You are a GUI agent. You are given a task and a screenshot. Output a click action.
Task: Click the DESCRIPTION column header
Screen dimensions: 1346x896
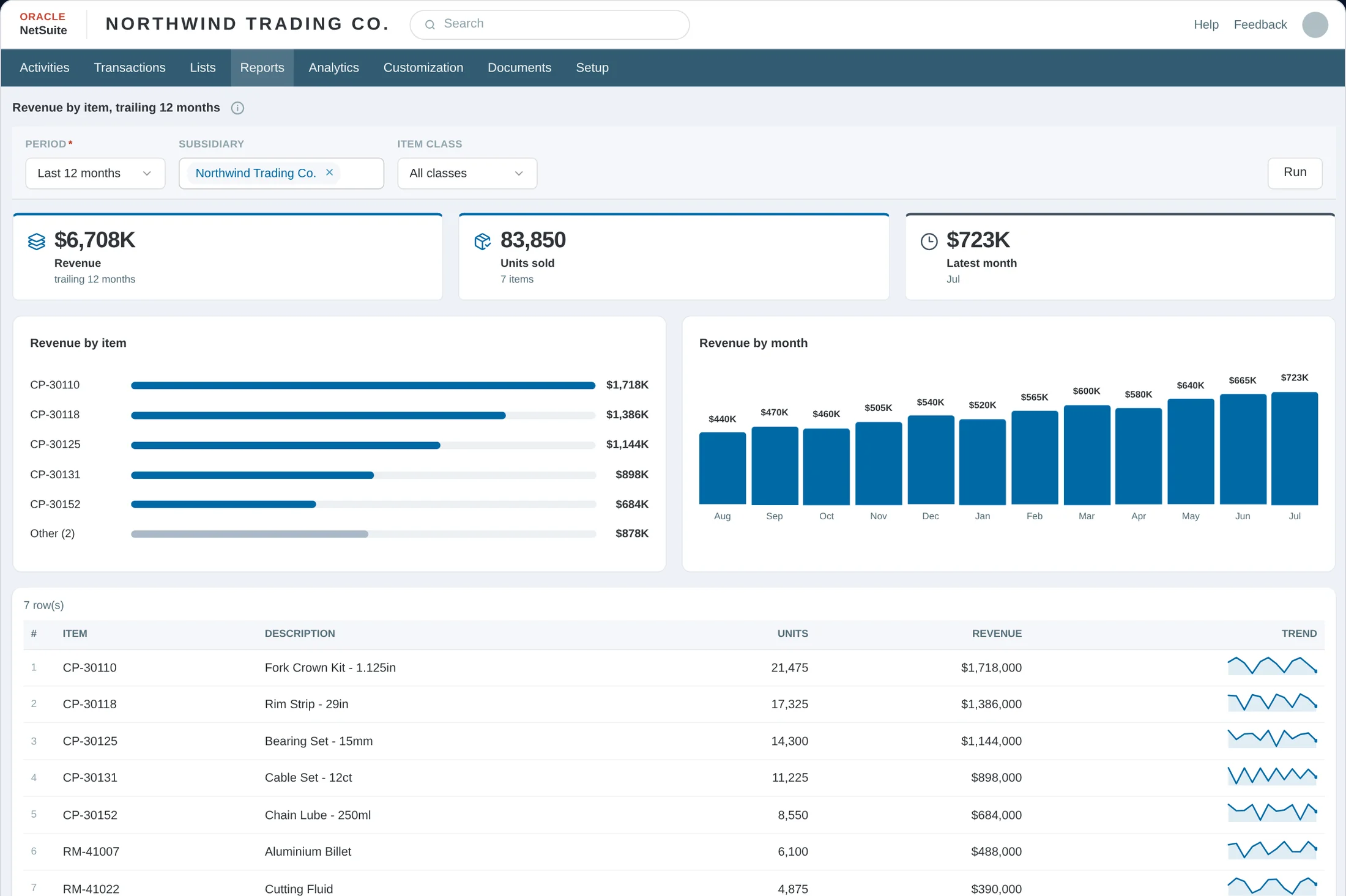coord(300,634)
